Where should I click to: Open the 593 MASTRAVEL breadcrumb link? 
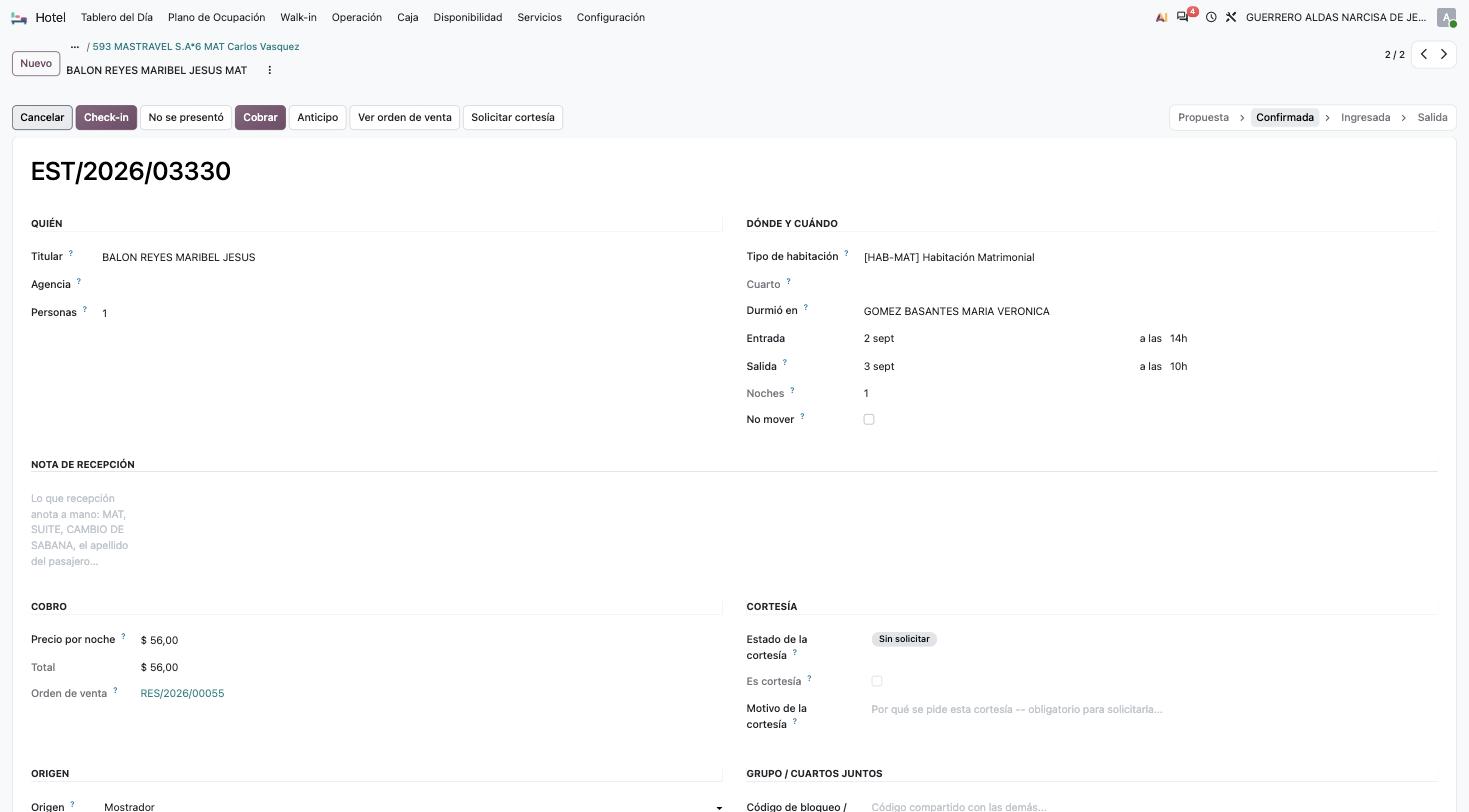coord(196,47)
